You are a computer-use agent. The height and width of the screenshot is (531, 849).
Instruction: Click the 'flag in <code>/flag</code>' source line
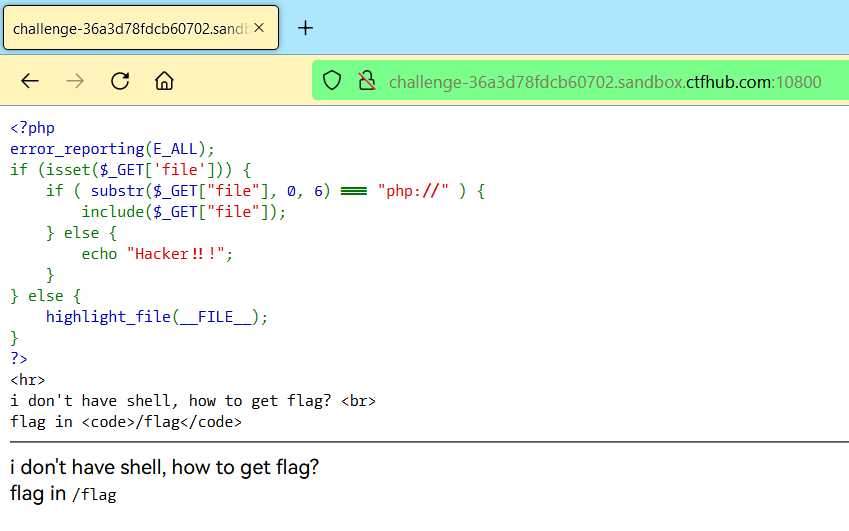pyautogui.click(x=126, y=422)
